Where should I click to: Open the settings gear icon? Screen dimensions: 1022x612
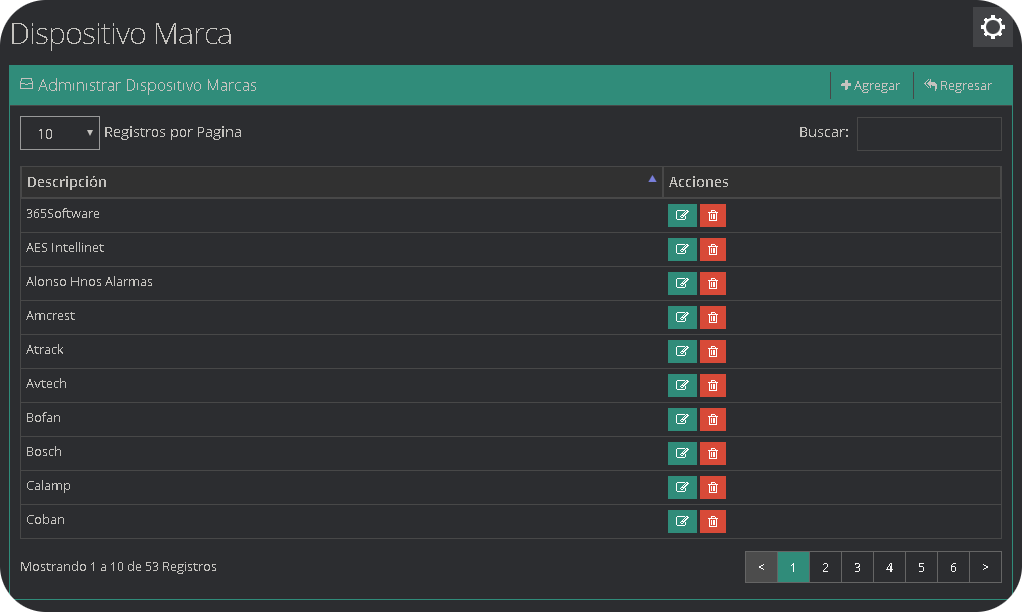(992, 27)
